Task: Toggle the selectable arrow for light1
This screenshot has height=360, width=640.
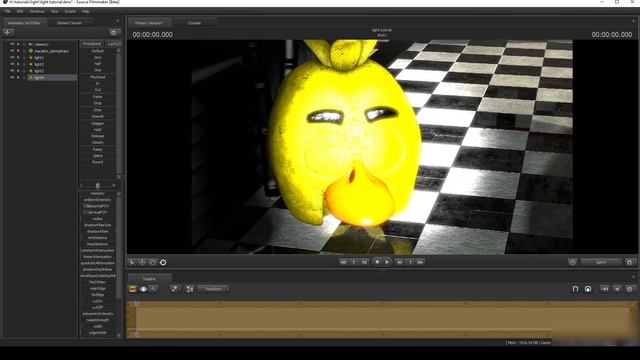Action: 18,58
